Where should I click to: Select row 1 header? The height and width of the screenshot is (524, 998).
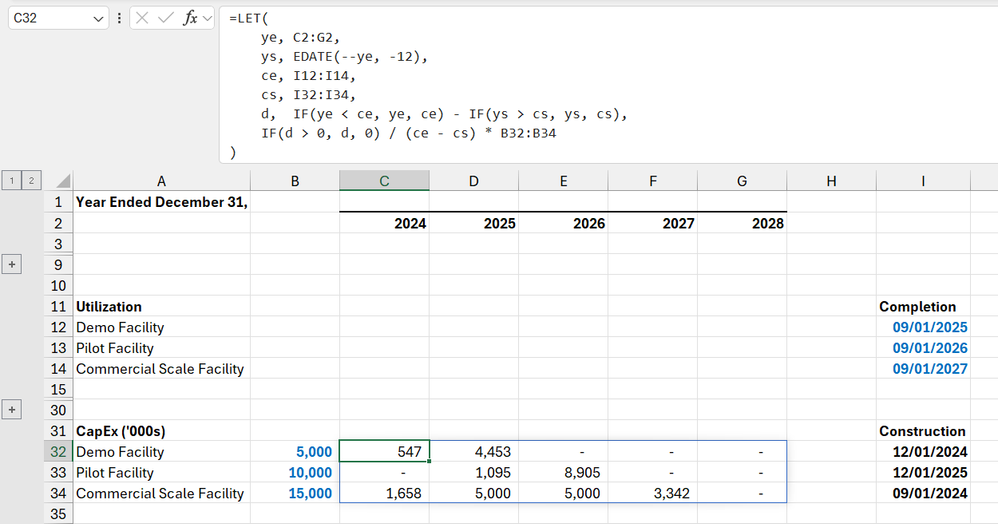[59, 202]
